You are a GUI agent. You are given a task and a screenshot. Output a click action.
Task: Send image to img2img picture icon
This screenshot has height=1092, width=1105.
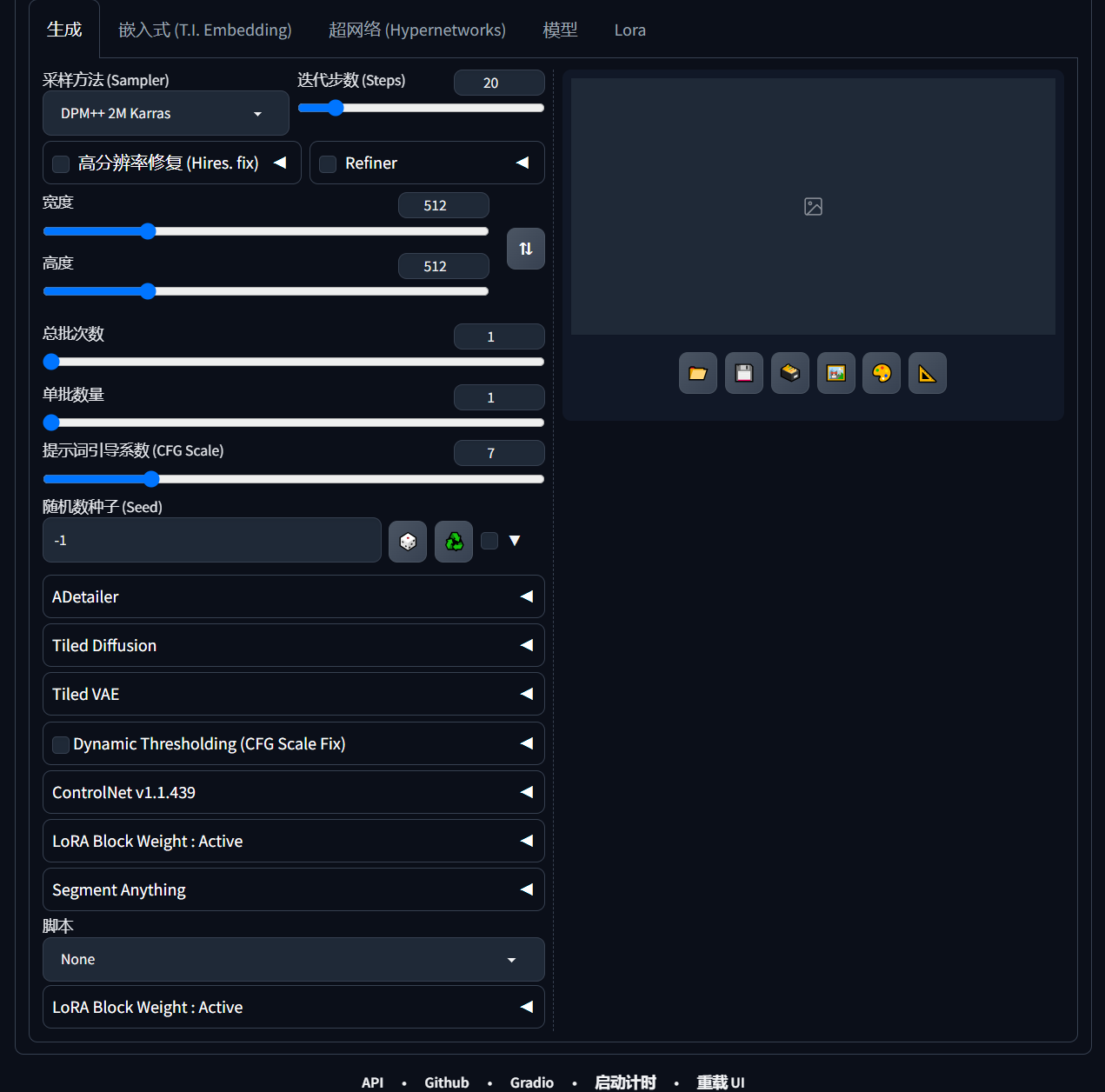click(x=835, y=373)
